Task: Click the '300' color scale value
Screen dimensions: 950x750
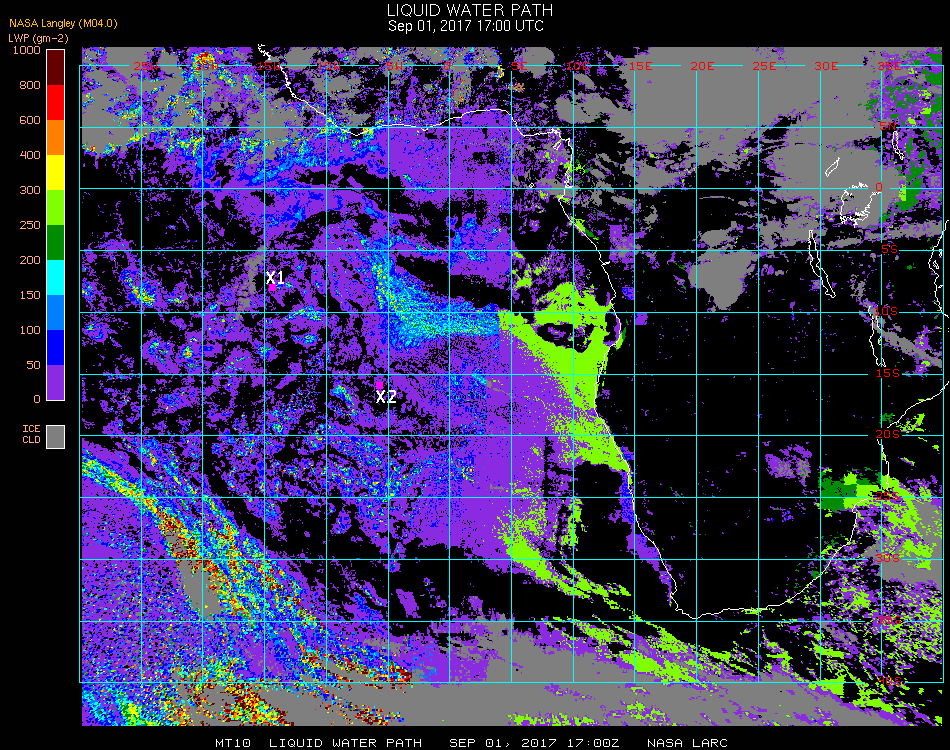Action: pos(30,190)
